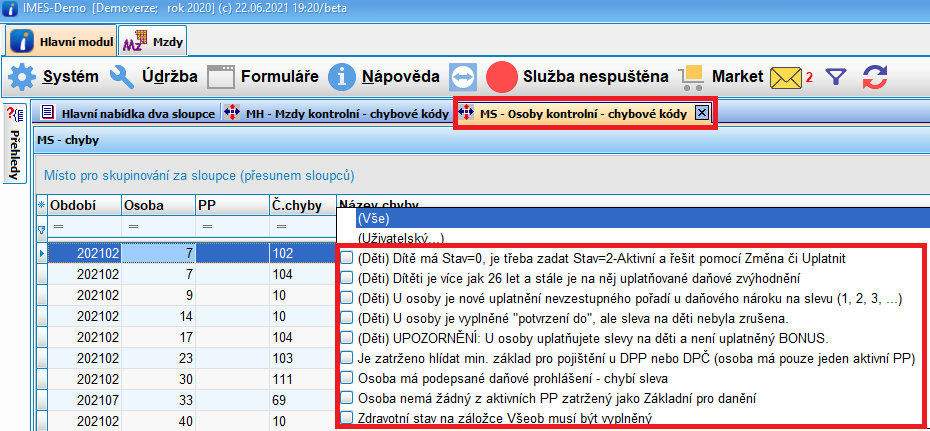Click PP filter row cell

pyautogui.click(x=232, y=227)
